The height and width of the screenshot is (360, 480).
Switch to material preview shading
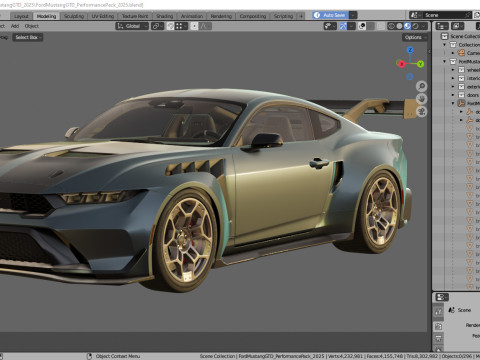point(407,26)
